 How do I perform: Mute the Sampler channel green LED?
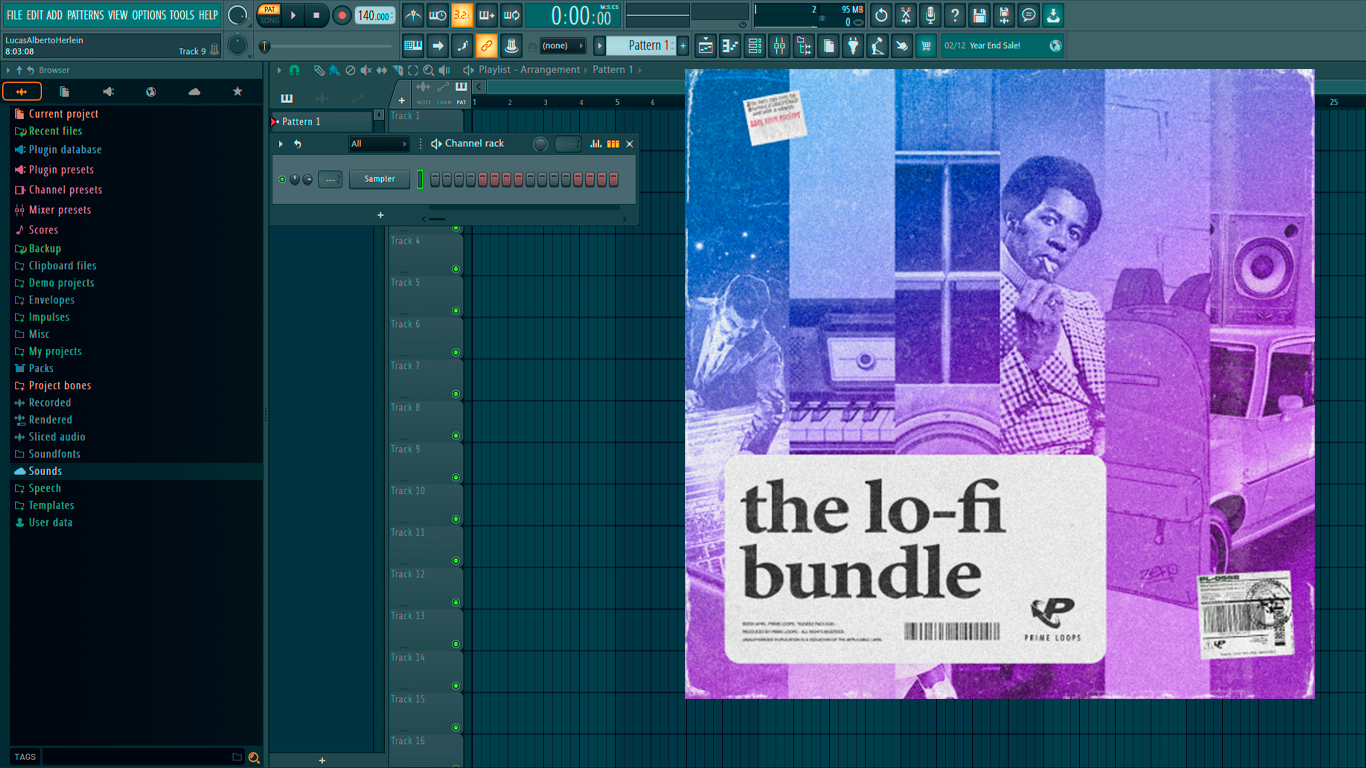282,179
